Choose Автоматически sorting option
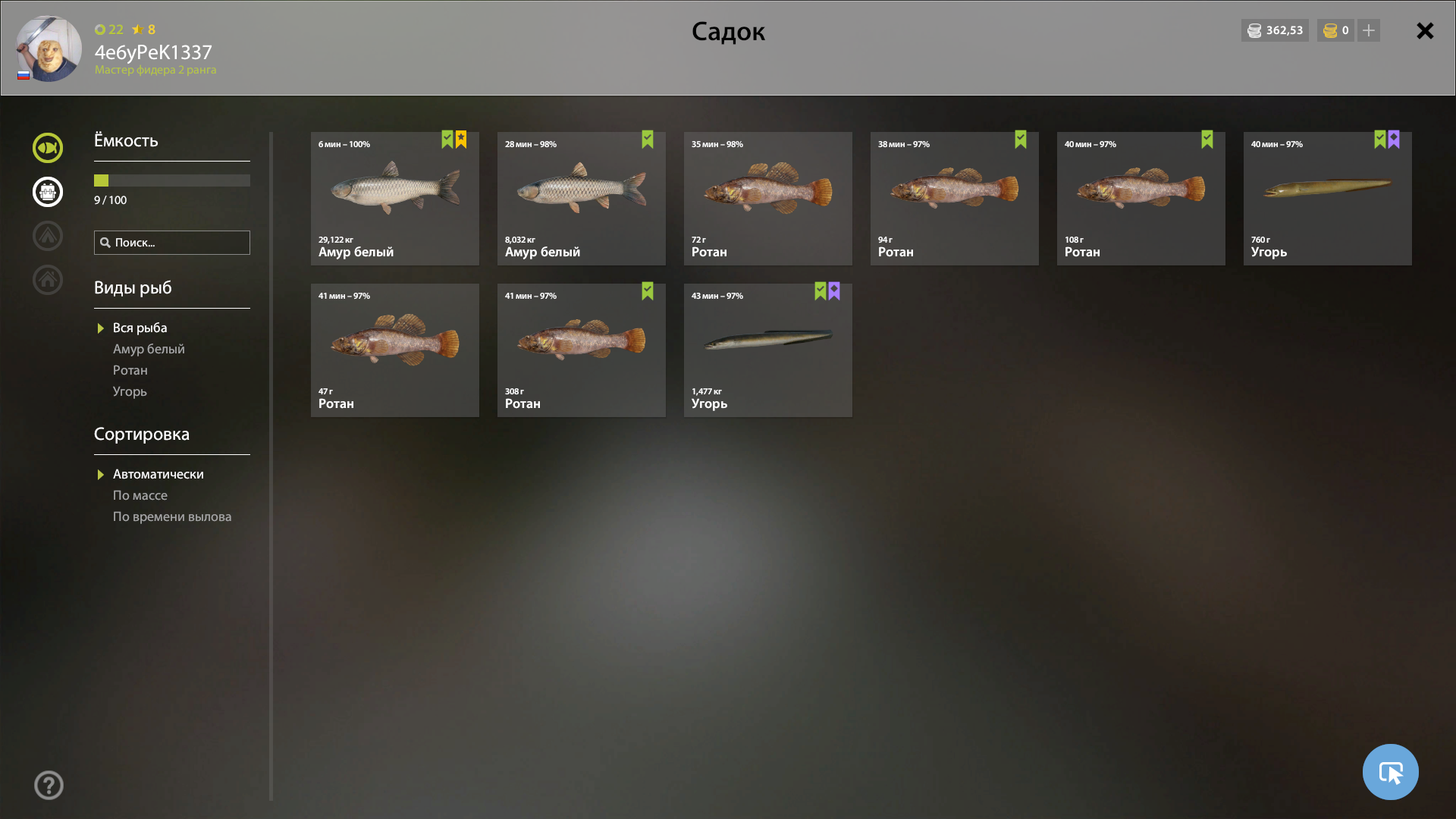 [x=158, y=474]
